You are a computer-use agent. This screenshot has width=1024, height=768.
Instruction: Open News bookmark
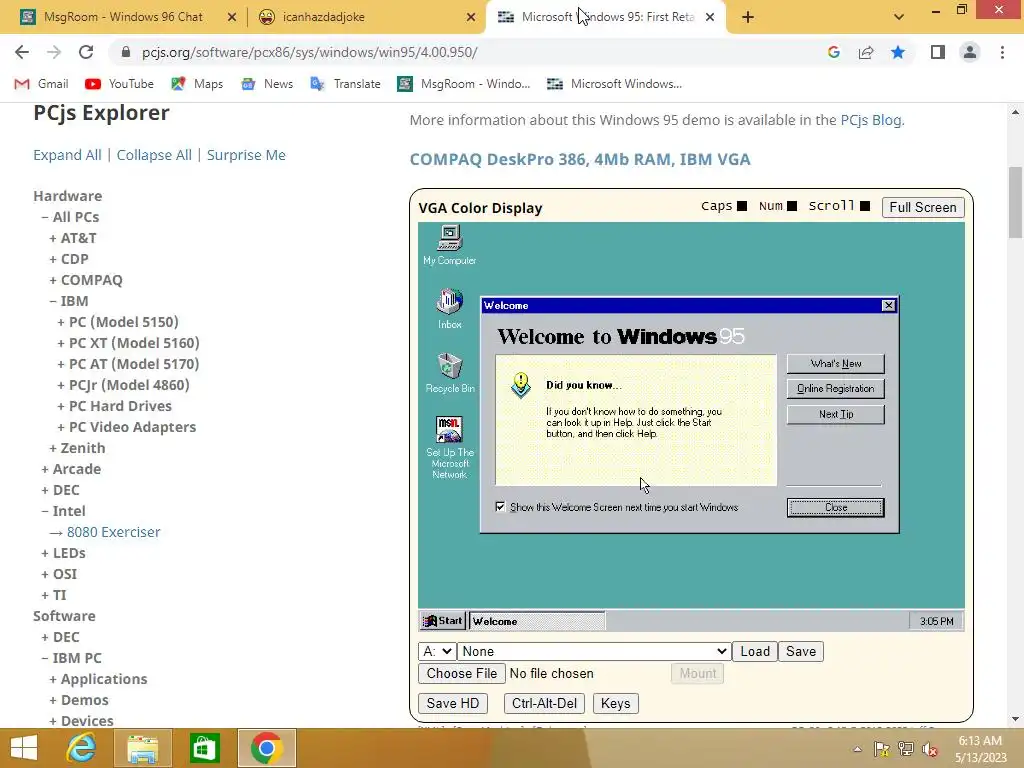266,84
